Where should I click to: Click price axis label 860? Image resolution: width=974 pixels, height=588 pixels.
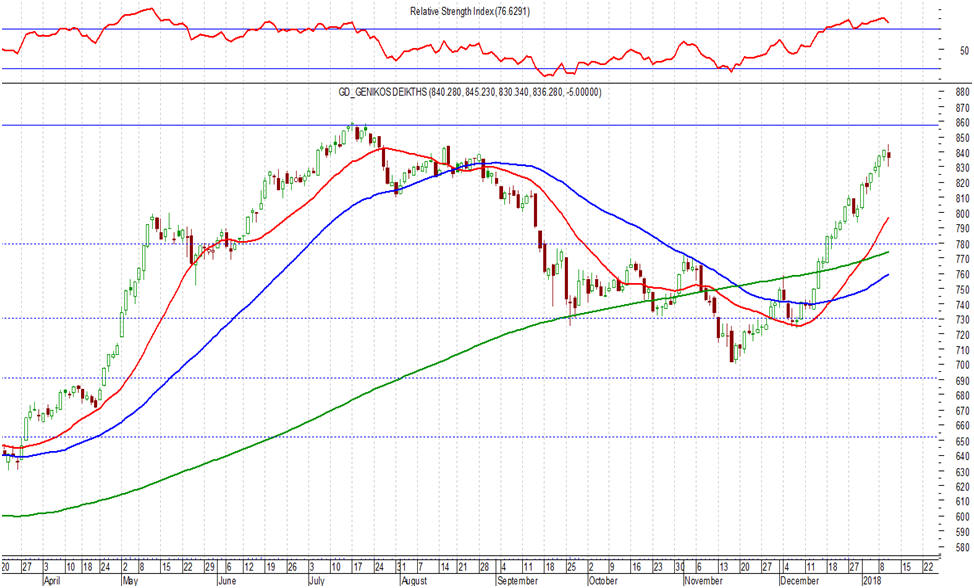(x=962, y=122)
